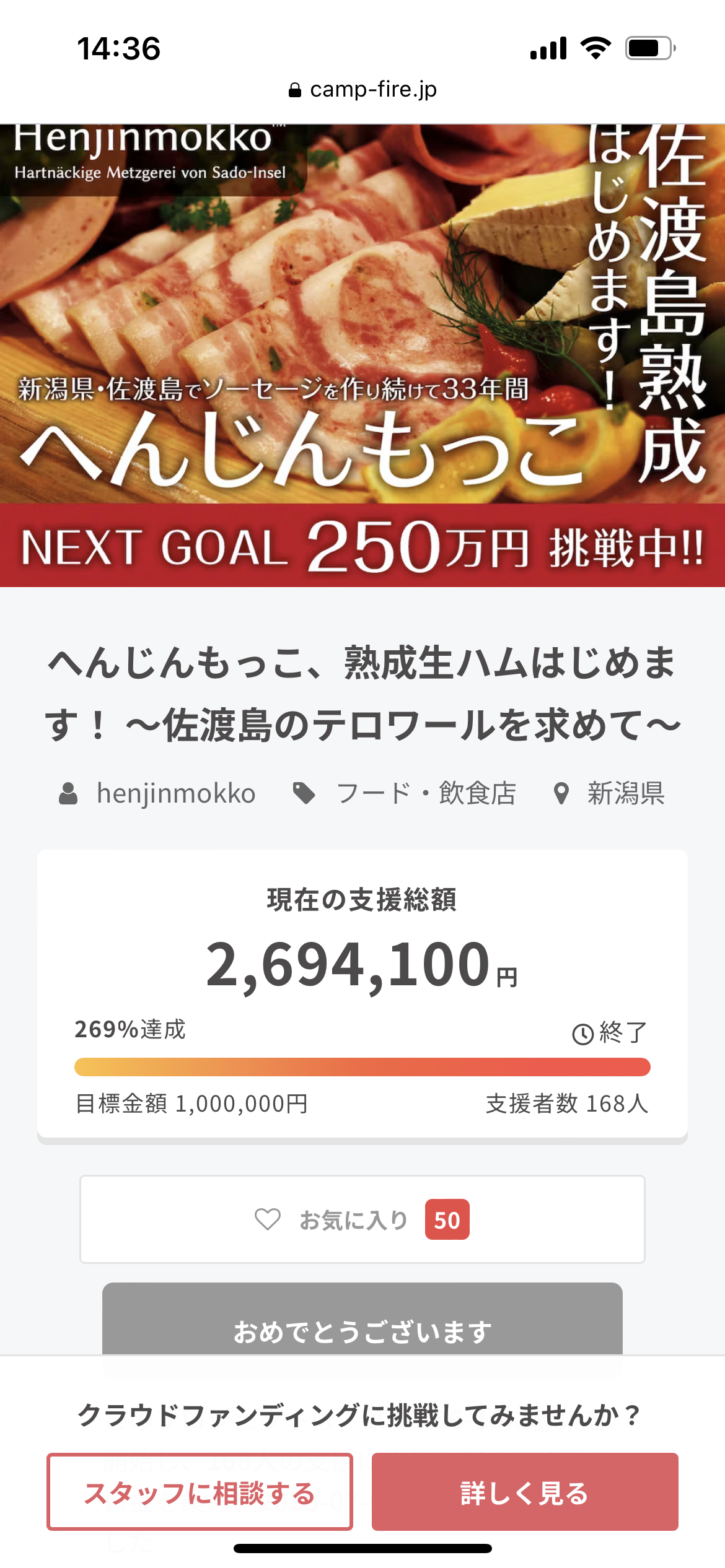Tap the project hero banner image
This screenshot has height=1568, width=725.
pyautogui.click(x=362, y=310)
